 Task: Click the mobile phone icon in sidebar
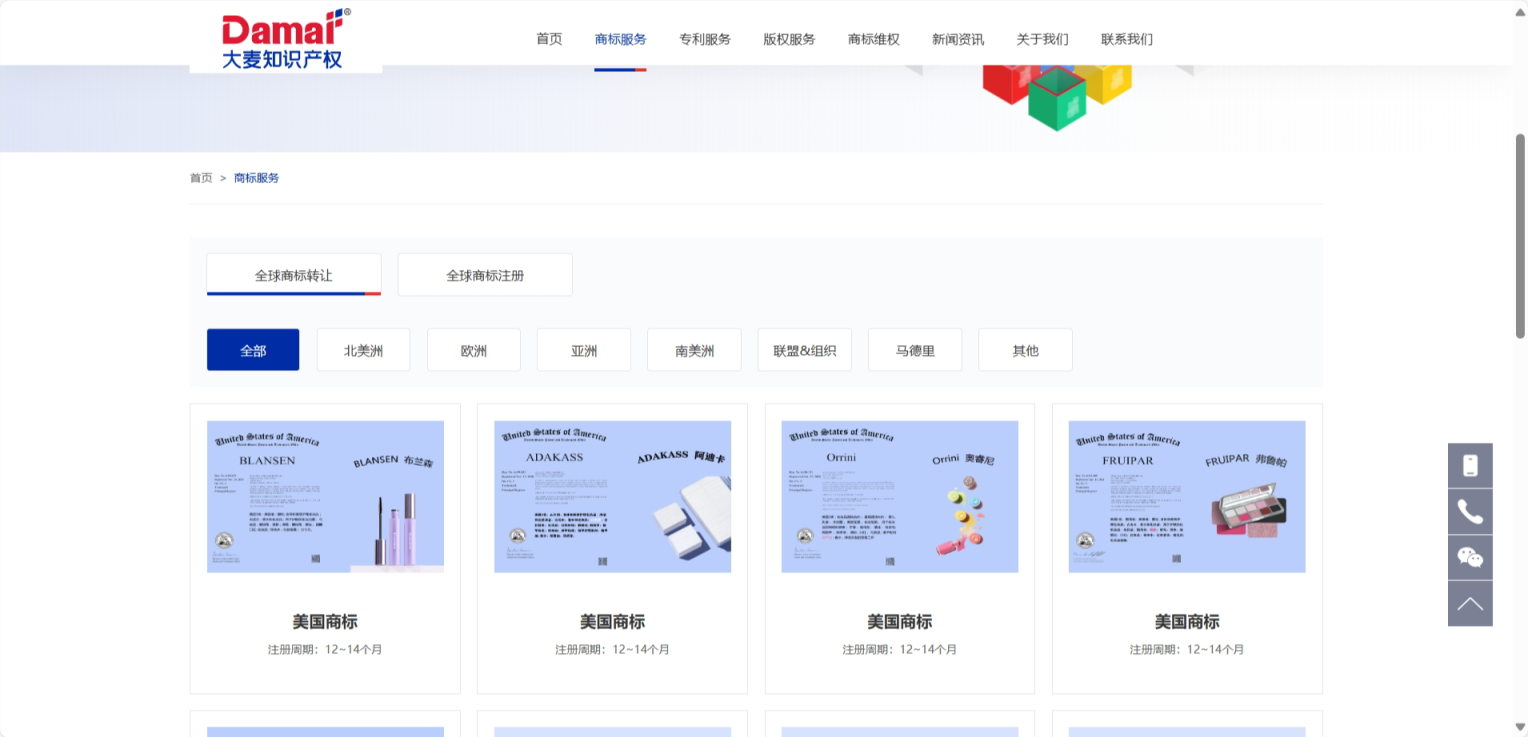tap(1469, 465)
